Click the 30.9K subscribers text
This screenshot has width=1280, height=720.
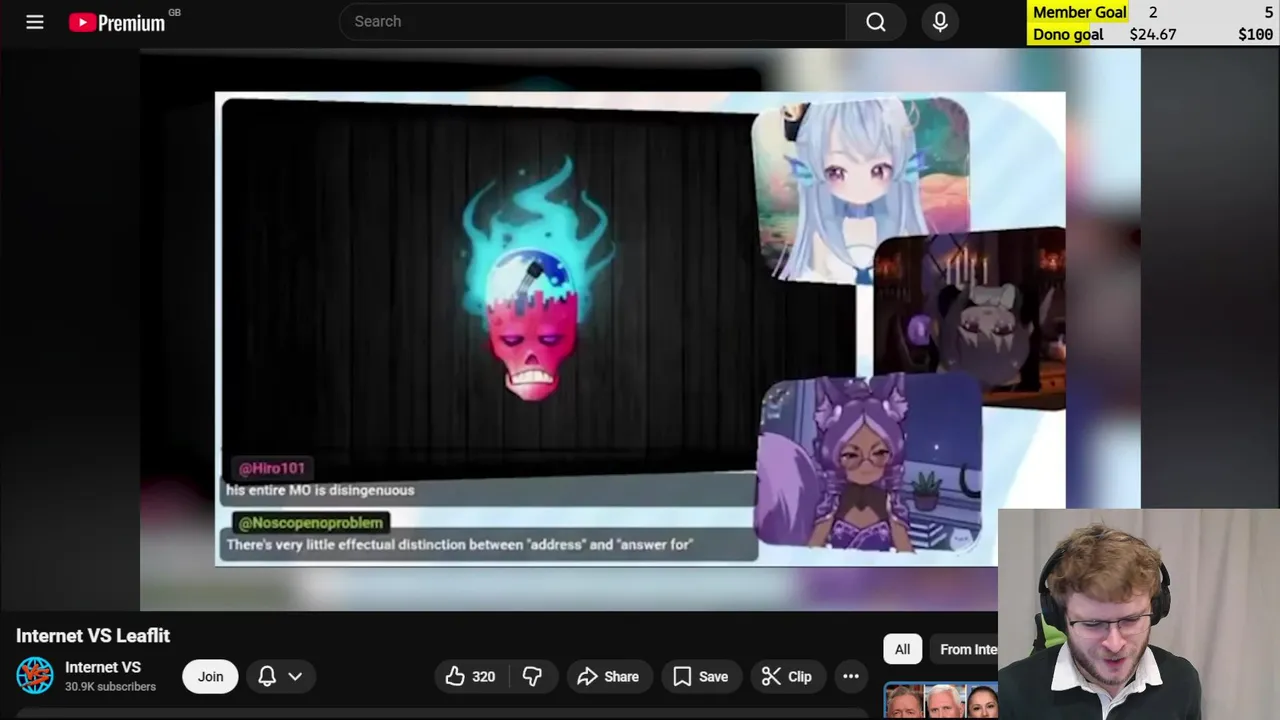coord(110,687)
